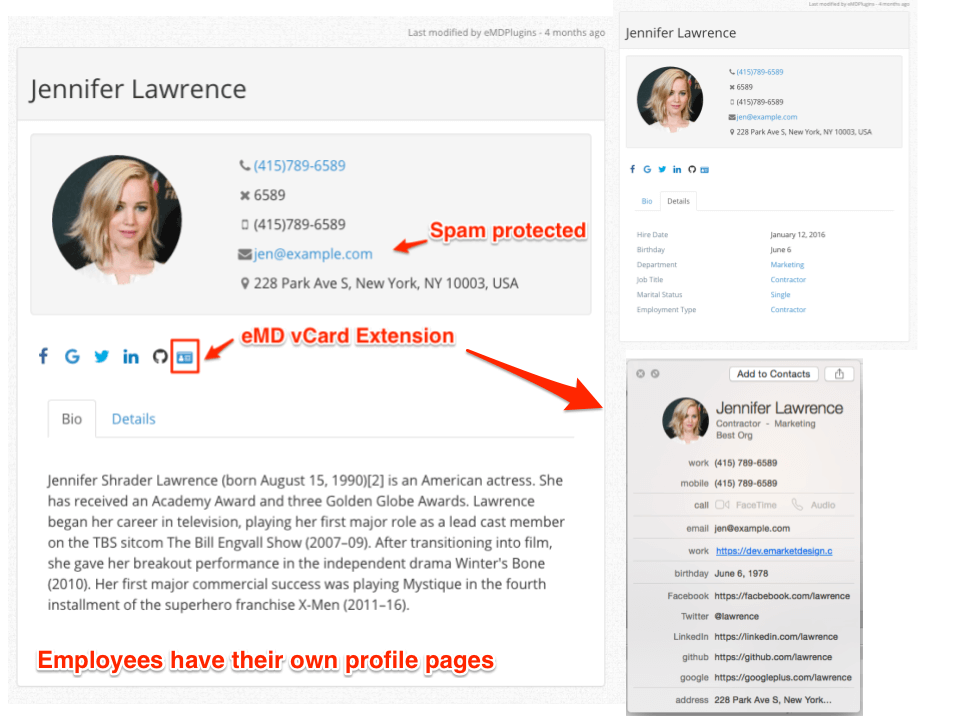Viewport: 960px width, 720px height.
Task: Click the GitHub icon in the large profile
Action: (160, 356)
